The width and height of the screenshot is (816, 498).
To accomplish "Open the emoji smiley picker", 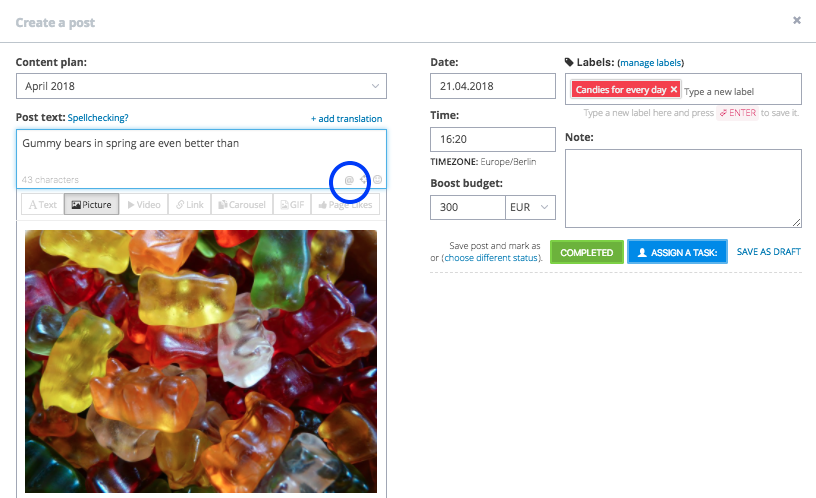I will point(378,180).
